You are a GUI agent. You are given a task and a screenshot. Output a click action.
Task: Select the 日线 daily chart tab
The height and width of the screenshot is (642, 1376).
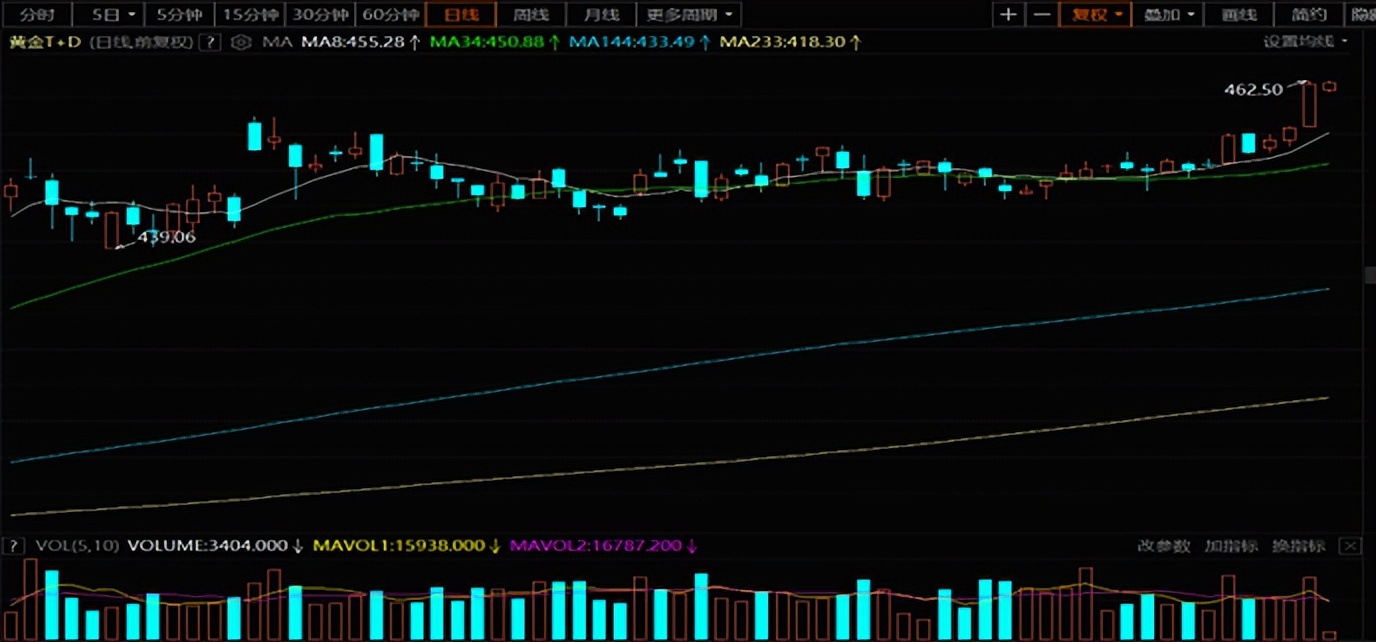(460, 15)
